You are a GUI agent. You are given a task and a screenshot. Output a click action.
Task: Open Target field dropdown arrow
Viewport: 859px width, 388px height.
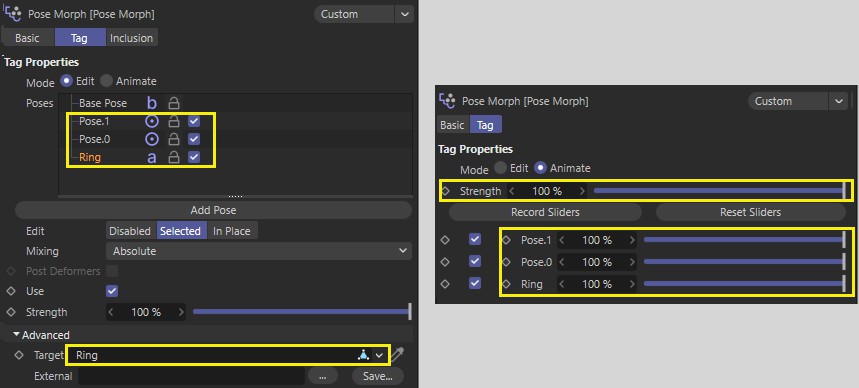379,355
